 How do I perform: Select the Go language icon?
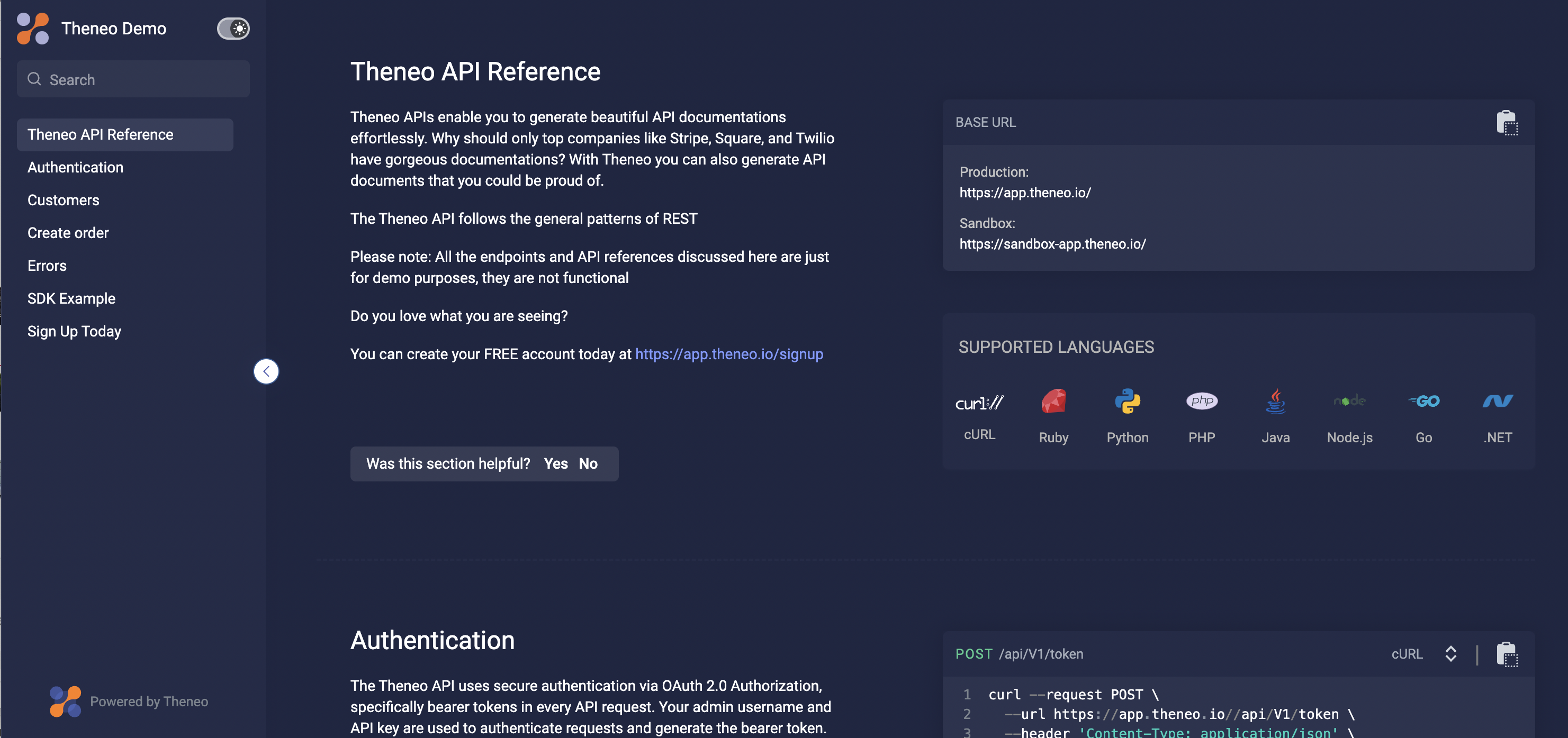pyautogui.click(x=1423, y=402)
